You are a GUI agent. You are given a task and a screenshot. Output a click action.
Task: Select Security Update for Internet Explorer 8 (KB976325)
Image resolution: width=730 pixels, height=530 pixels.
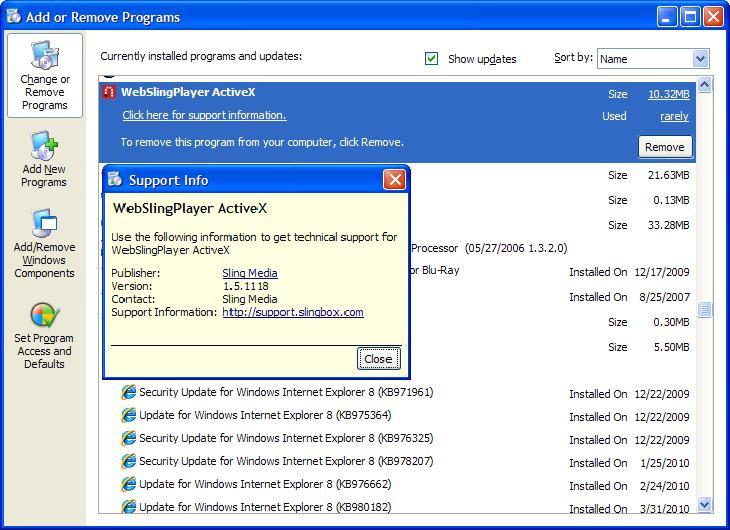coord(286,438)
